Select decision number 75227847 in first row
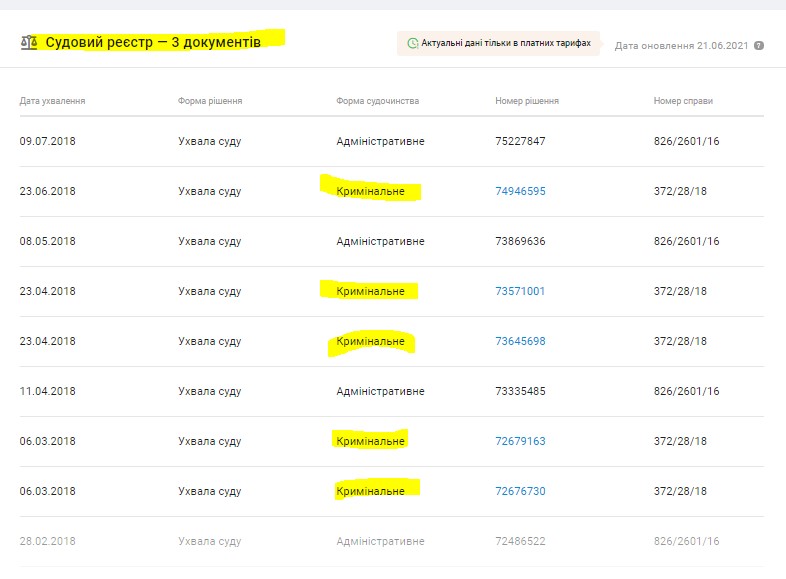 [520, 141]
